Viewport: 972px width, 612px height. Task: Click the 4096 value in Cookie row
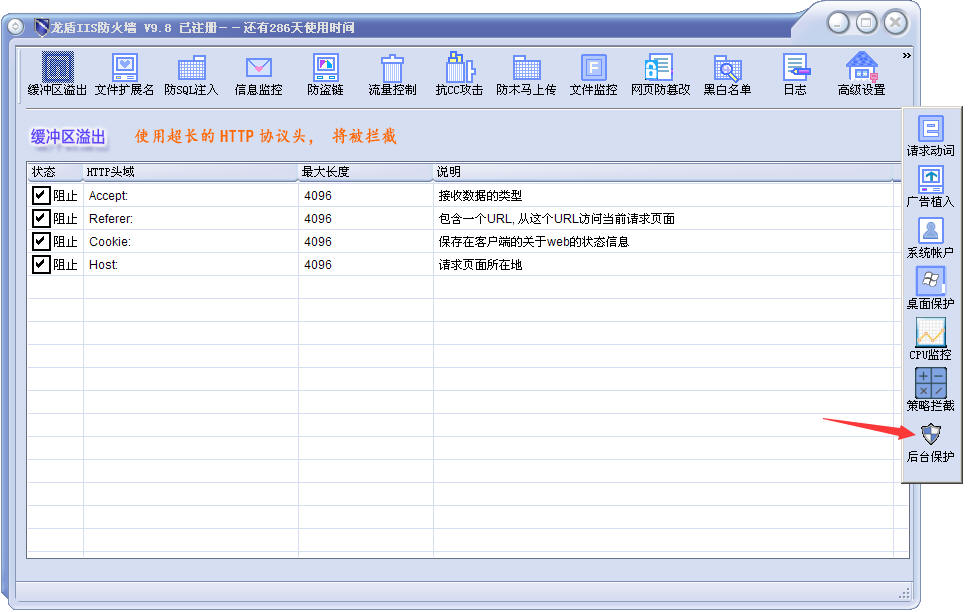318,242
